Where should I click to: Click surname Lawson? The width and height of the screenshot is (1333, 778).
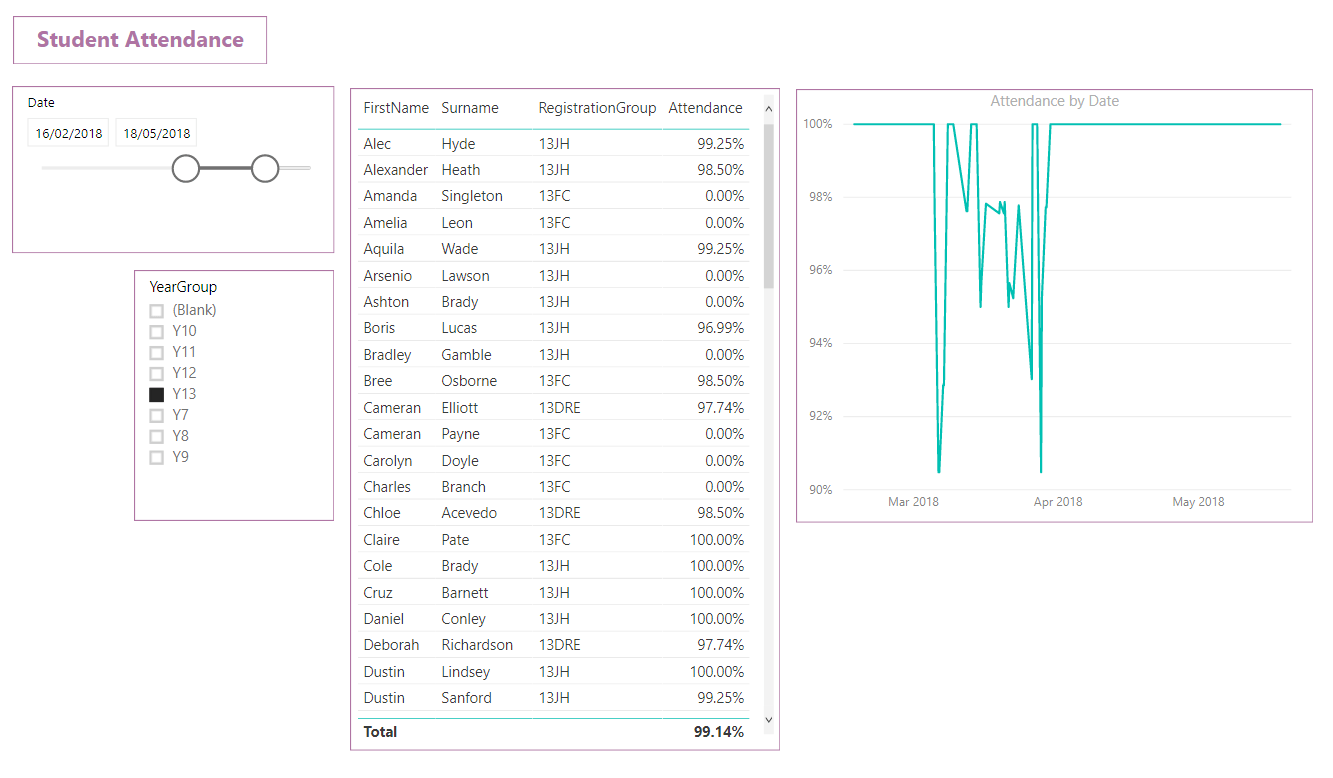[x=465, y=276]
